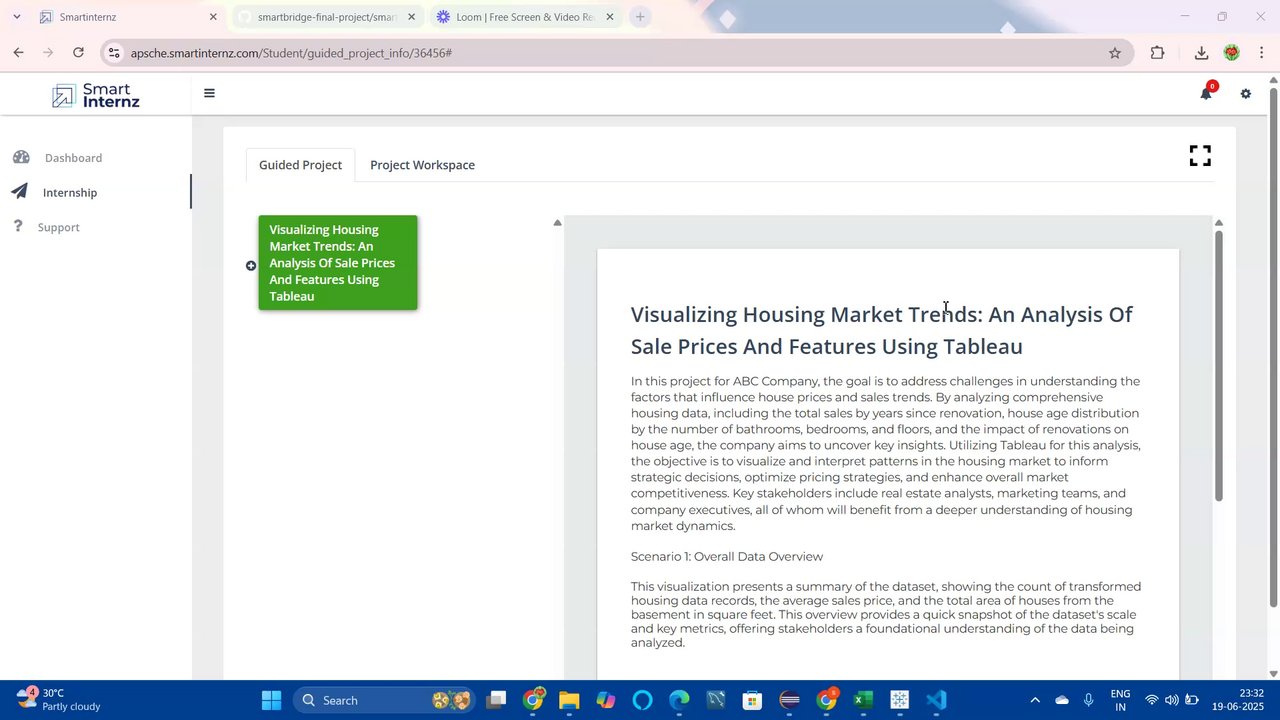Open the notifications bell

click(x=1206, y=93)
